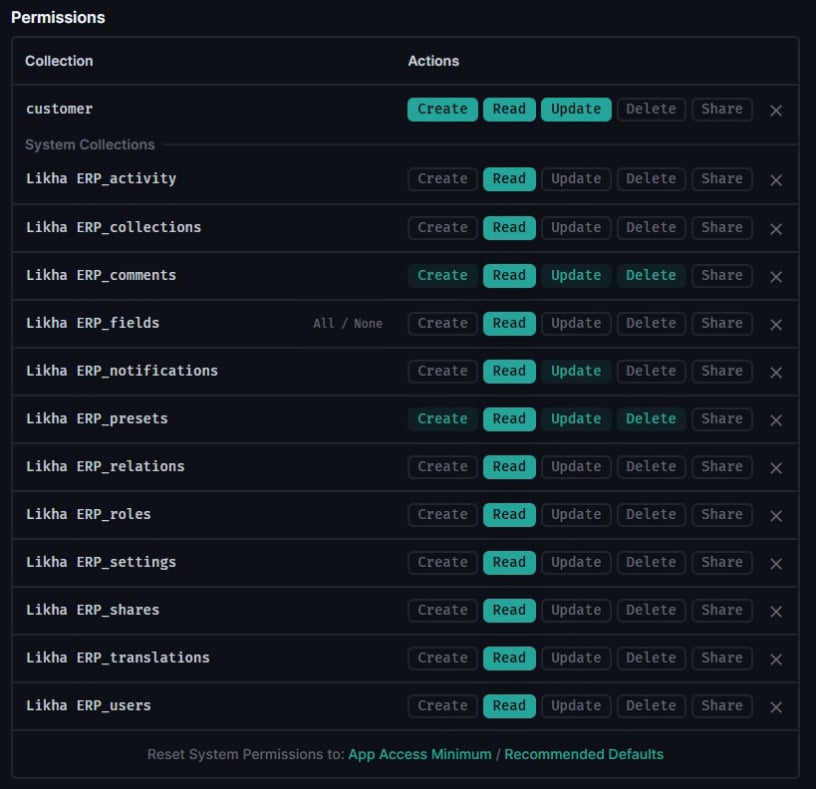
Task: Disable Read permission on Likha ERP_collections
Action: 509,227
